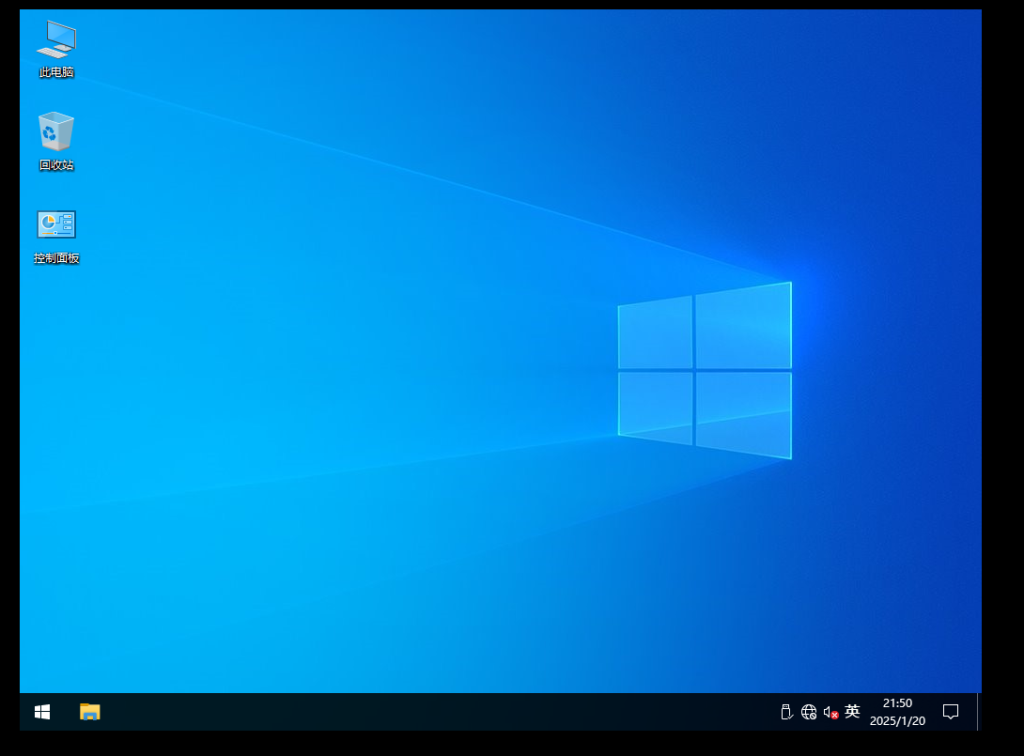Click the 此电脑 label text
The image size is (1024, 756).
(x=56, y=72)
